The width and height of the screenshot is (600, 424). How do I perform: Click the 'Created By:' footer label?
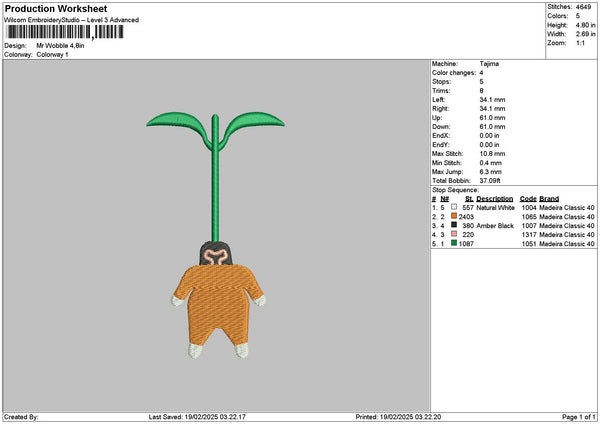[21, 417]
